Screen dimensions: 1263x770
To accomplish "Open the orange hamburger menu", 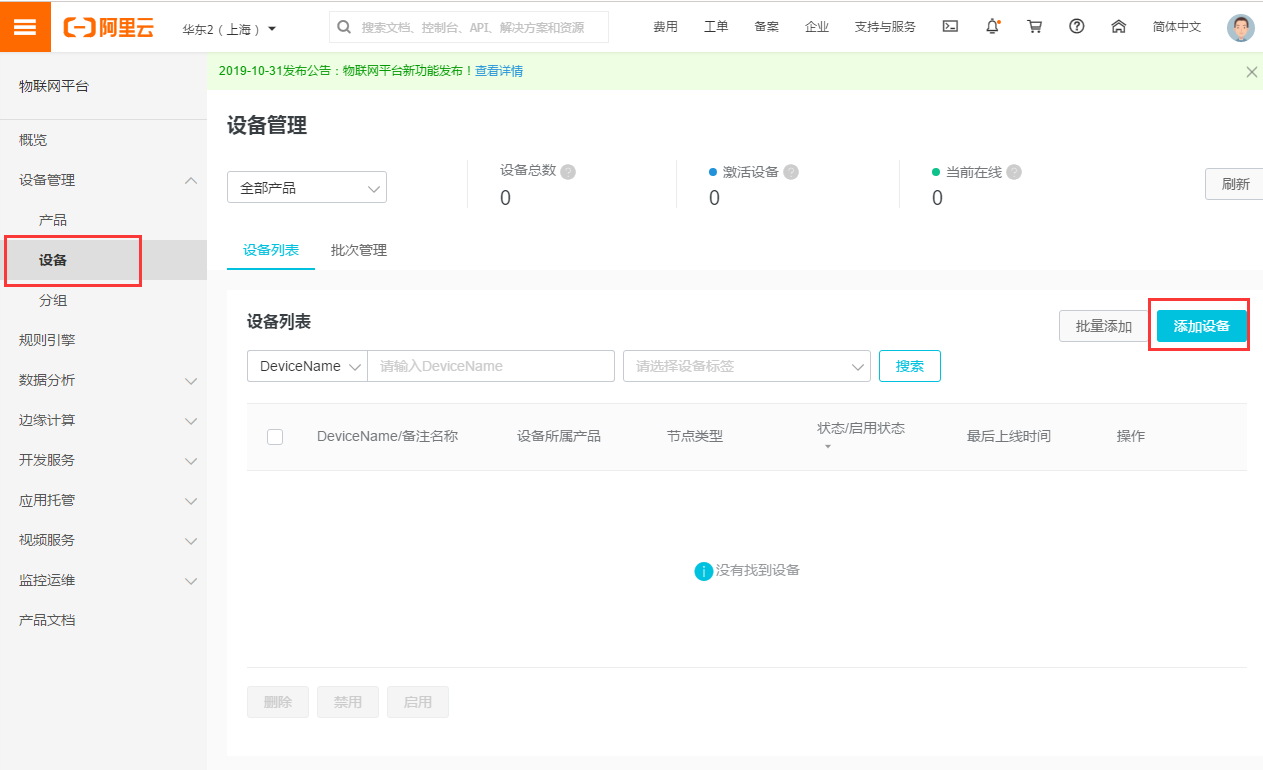I will click(25, 27).
